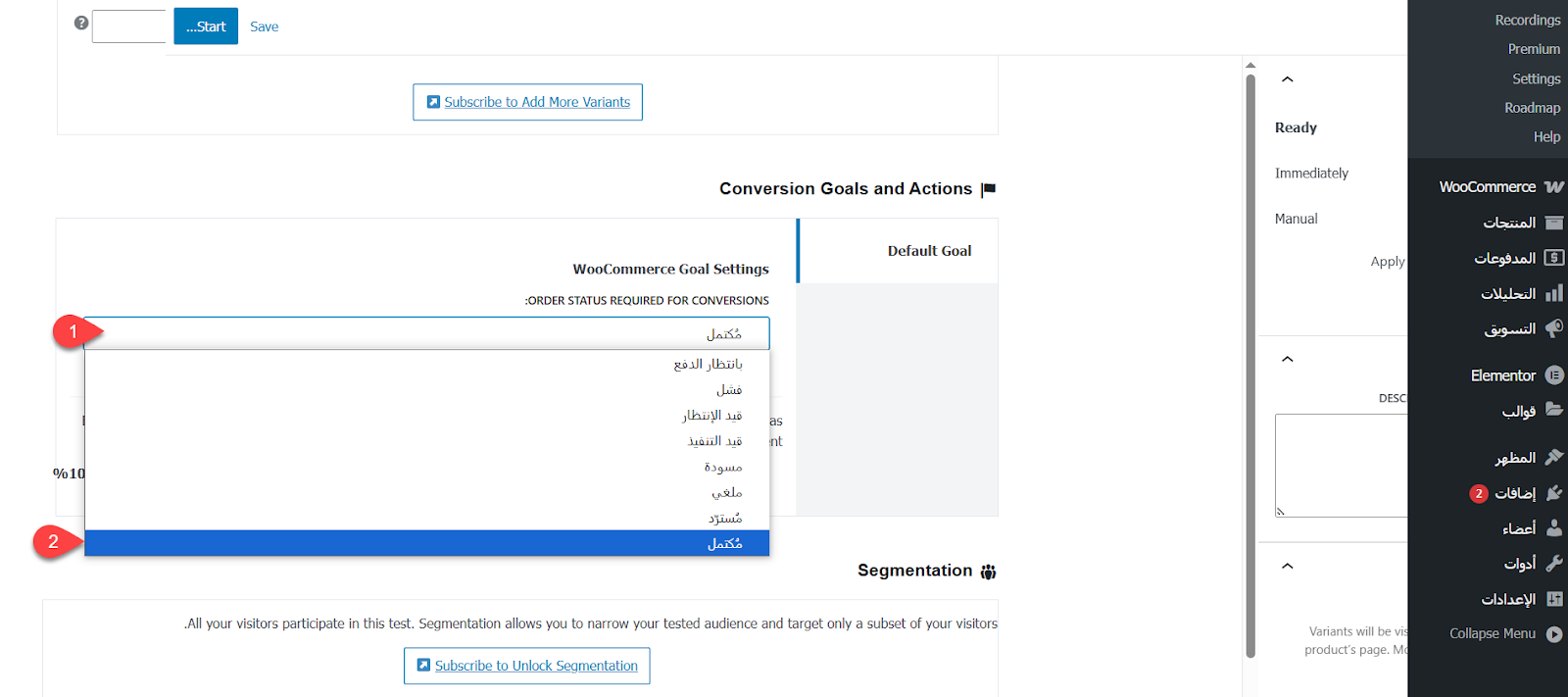The height and width of the screenshot is (697, 1568).
Task: Click the Start button
Action: point(206,26)
